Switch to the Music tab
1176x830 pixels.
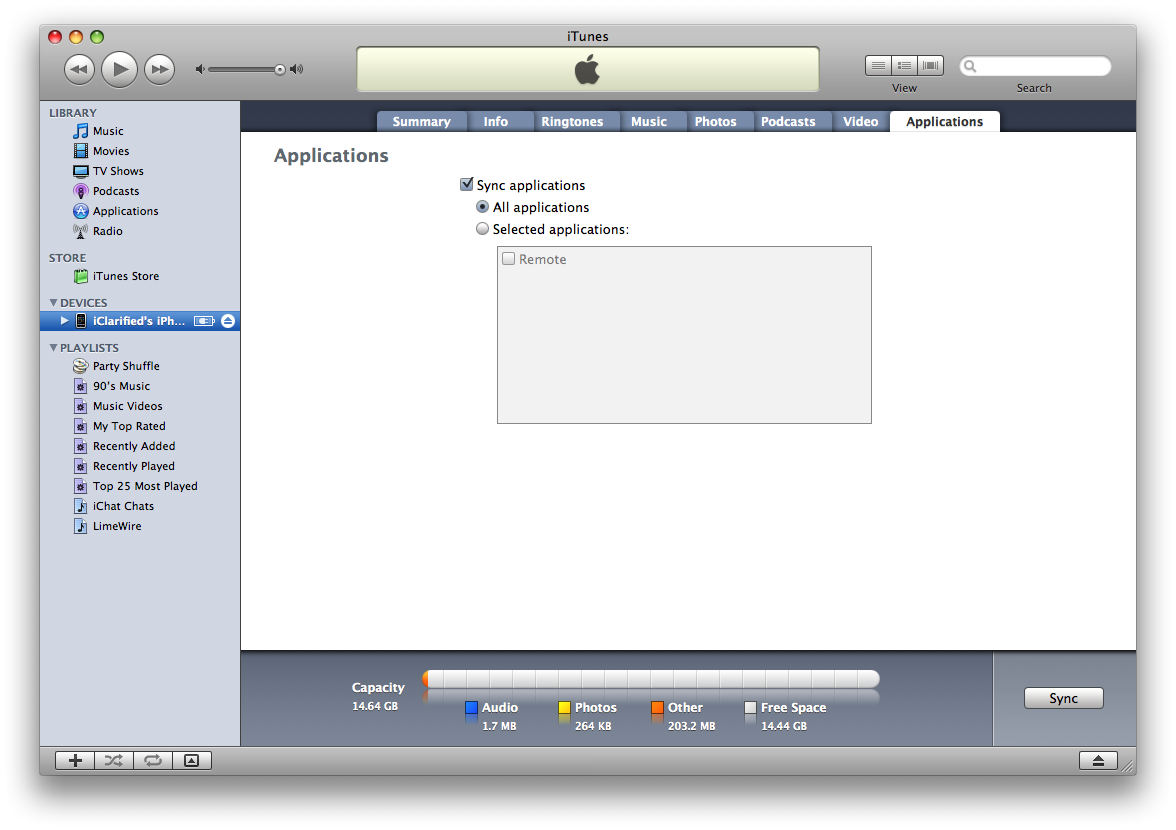coord(649,121)
